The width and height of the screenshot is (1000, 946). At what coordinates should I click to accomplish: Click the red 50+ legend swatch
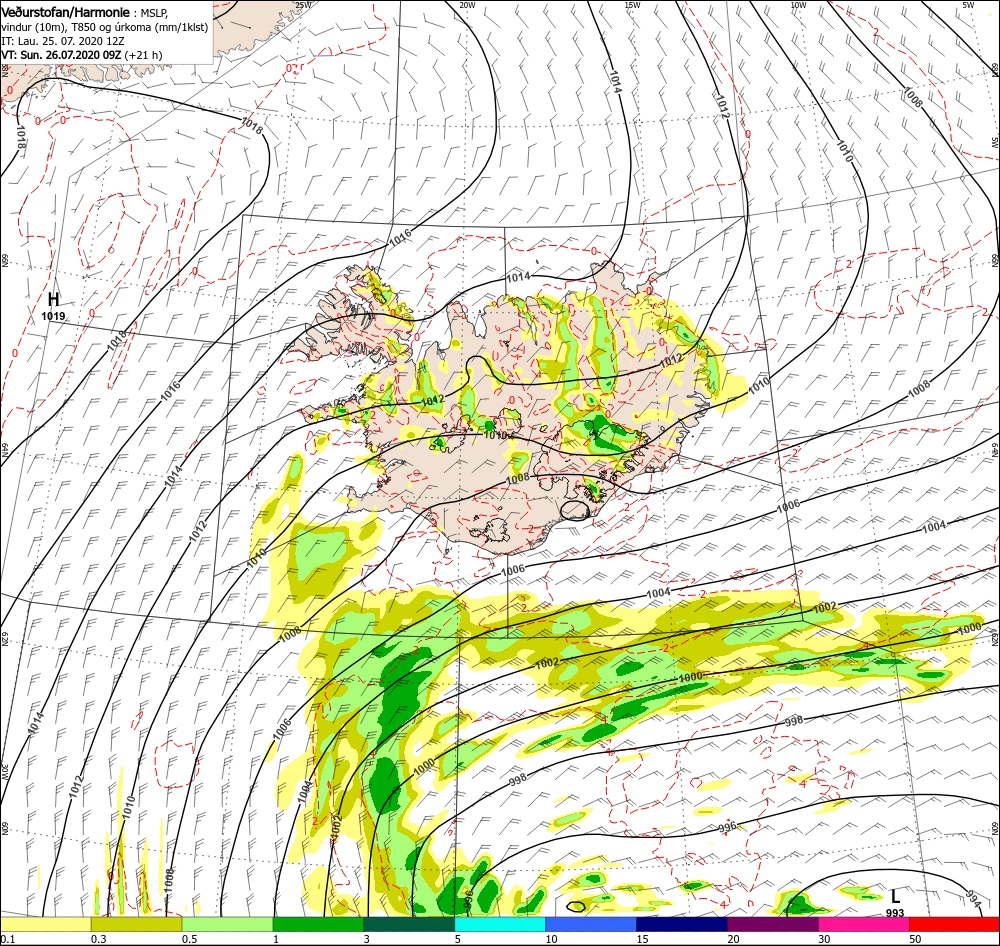[954, 924]
